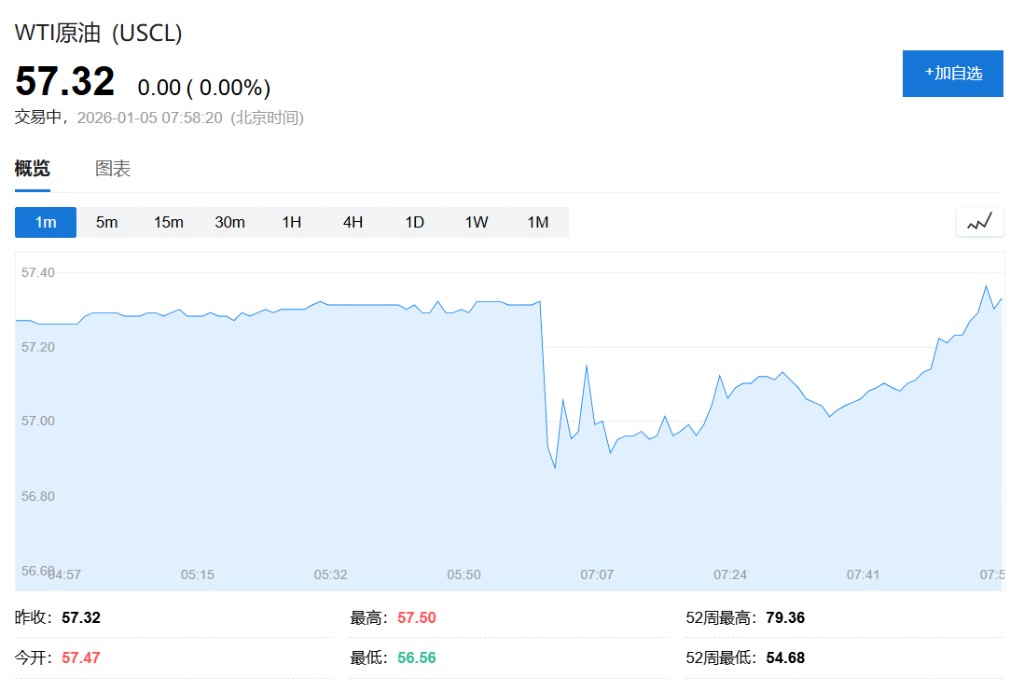Click the WTI原油 (USCL) title

[x=98, y=32]
